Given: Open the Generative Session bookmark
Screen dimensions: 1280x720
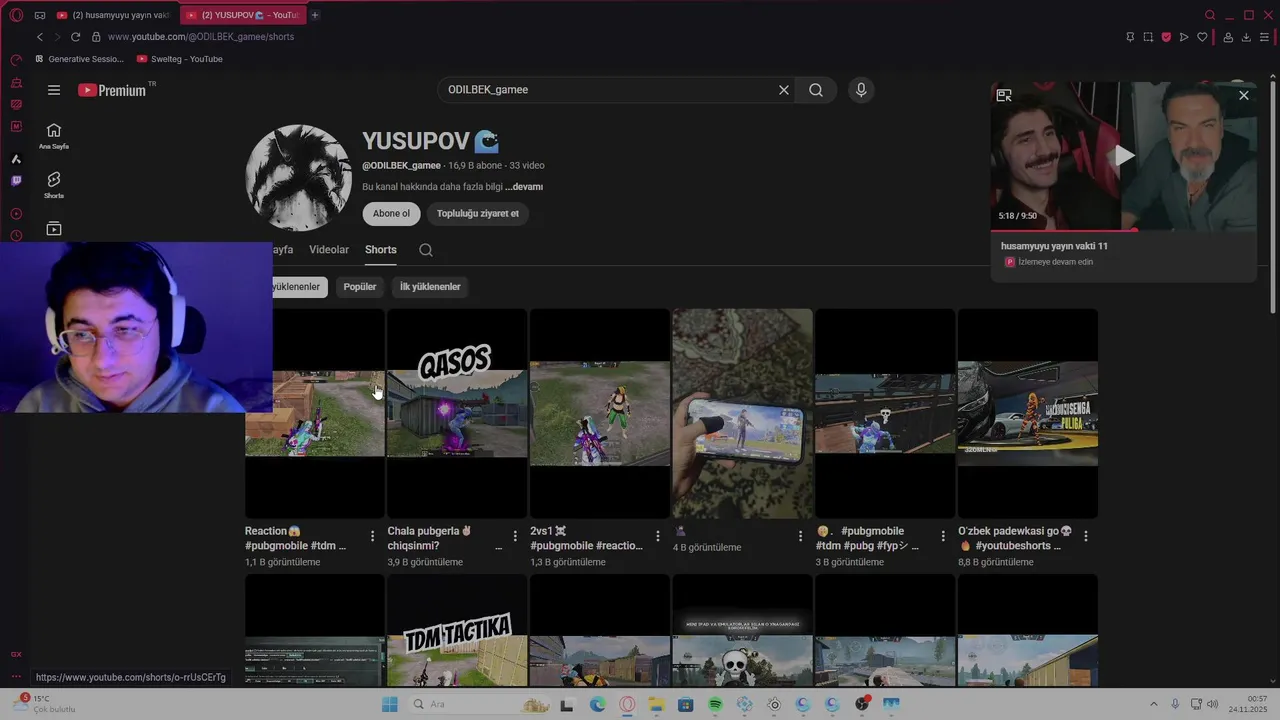Looking at the screenshot, I should point(79,59).
